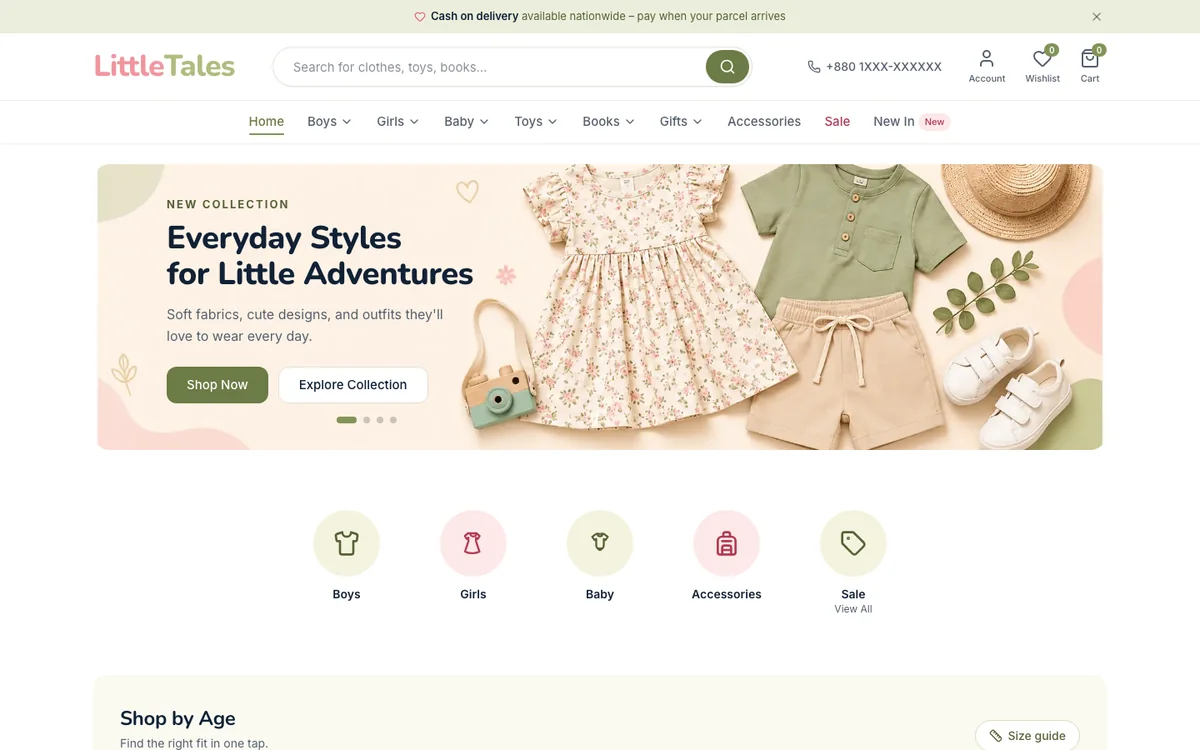The width and height of the screenshot is (1200, 750).
Task: Click the Accessories category label
Action: [727, 594]
